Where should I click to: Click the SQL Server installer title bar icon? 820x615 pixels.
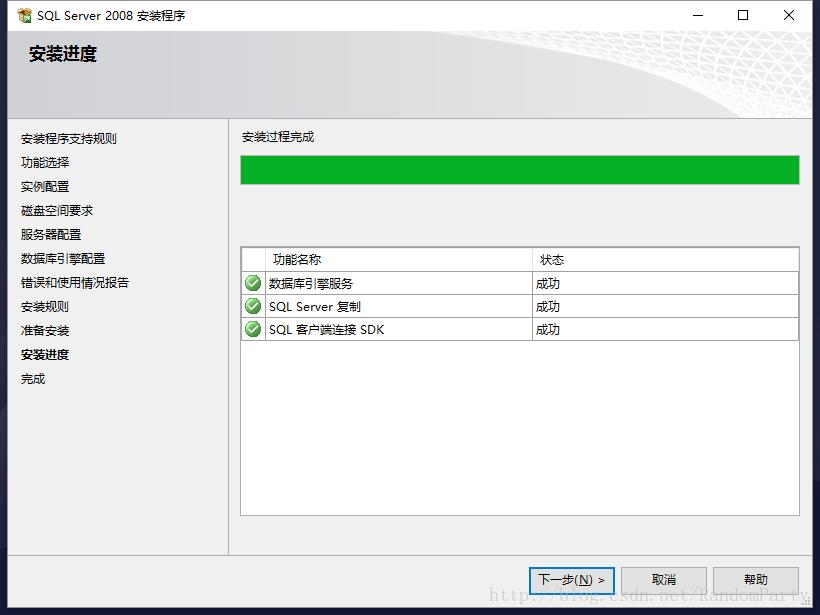point(24,16)
